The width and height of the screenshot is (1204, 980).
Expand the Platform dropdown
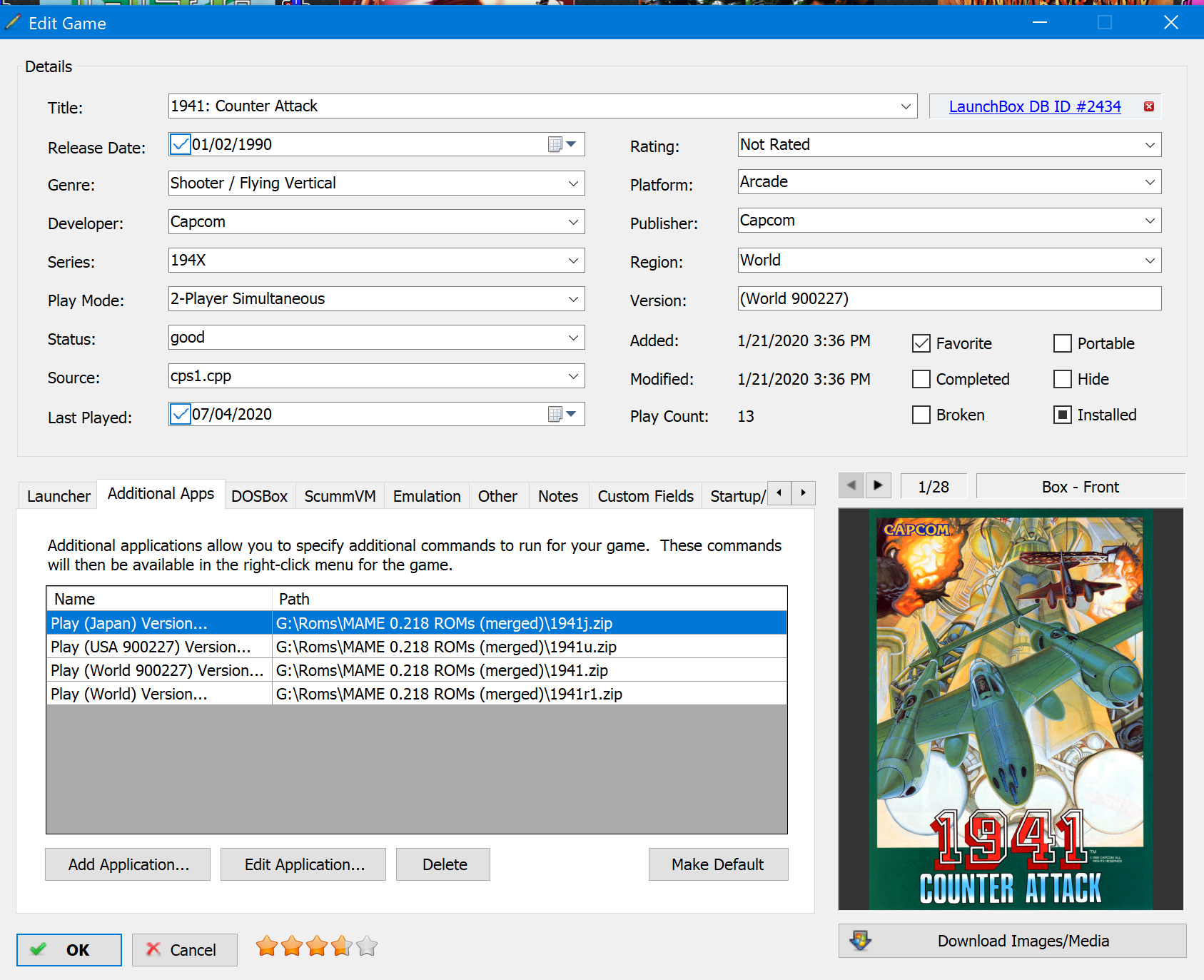pyautogui.click(x=1150, y=182)
